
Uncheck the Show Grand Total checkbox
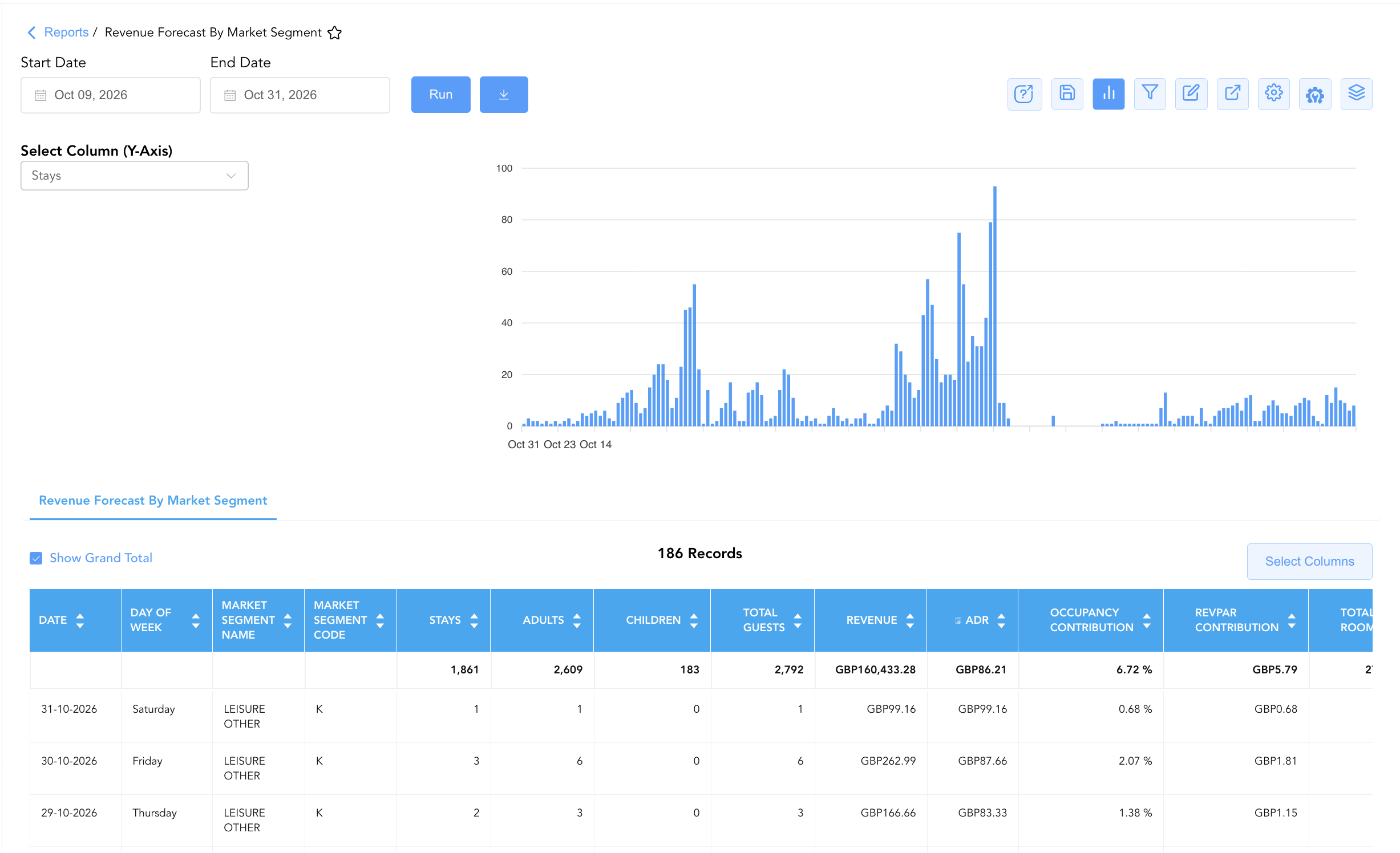[36, 558]
